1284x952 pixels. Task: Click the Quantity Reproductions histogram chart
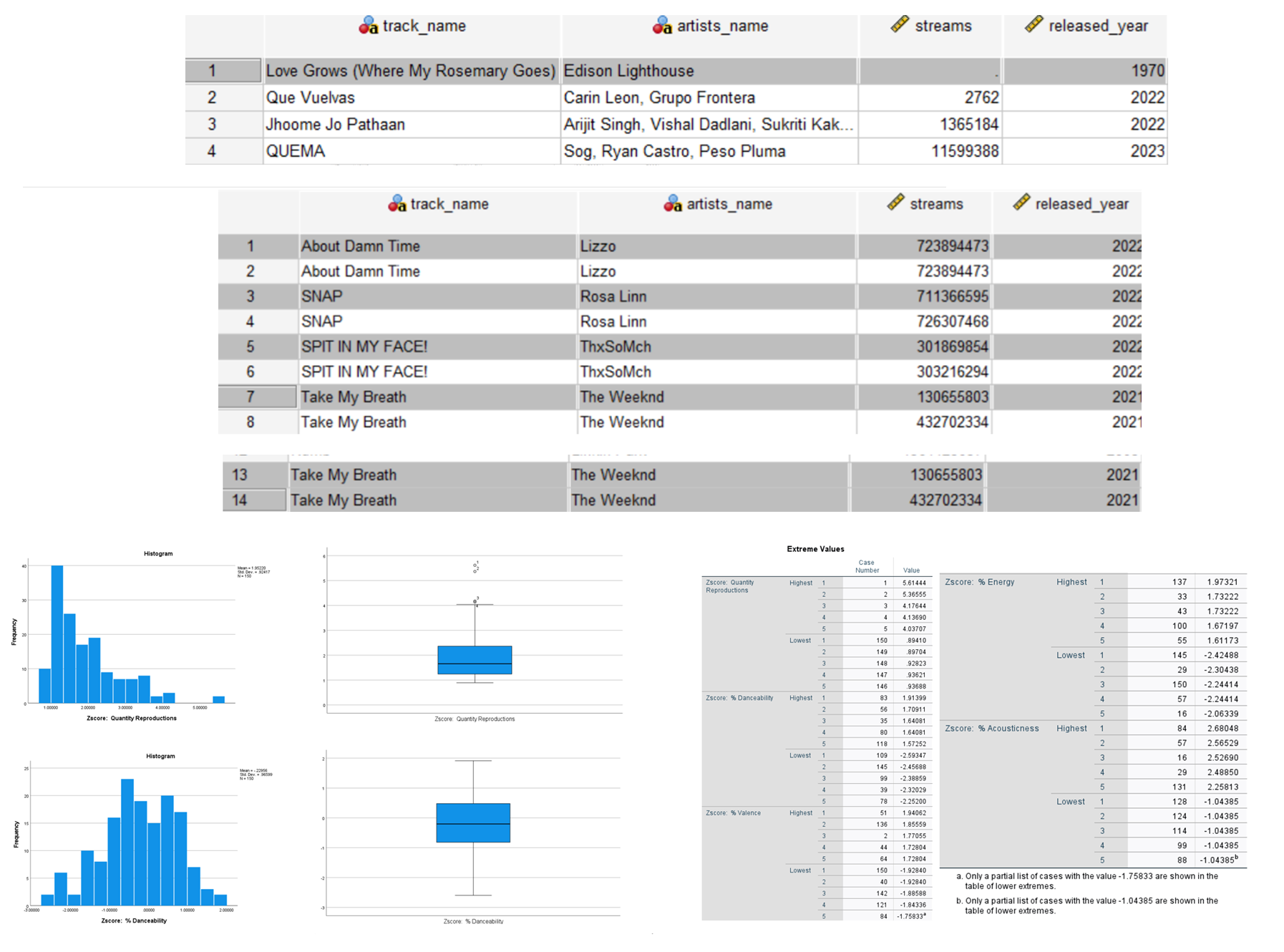tap(136, 636)
